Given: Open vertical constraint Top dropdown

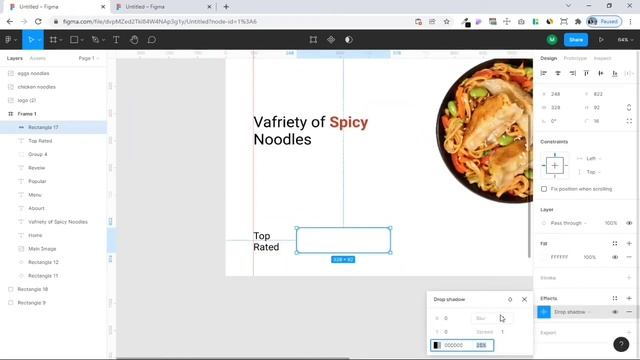Looking at the screenshot, I should tap(593, 172).
